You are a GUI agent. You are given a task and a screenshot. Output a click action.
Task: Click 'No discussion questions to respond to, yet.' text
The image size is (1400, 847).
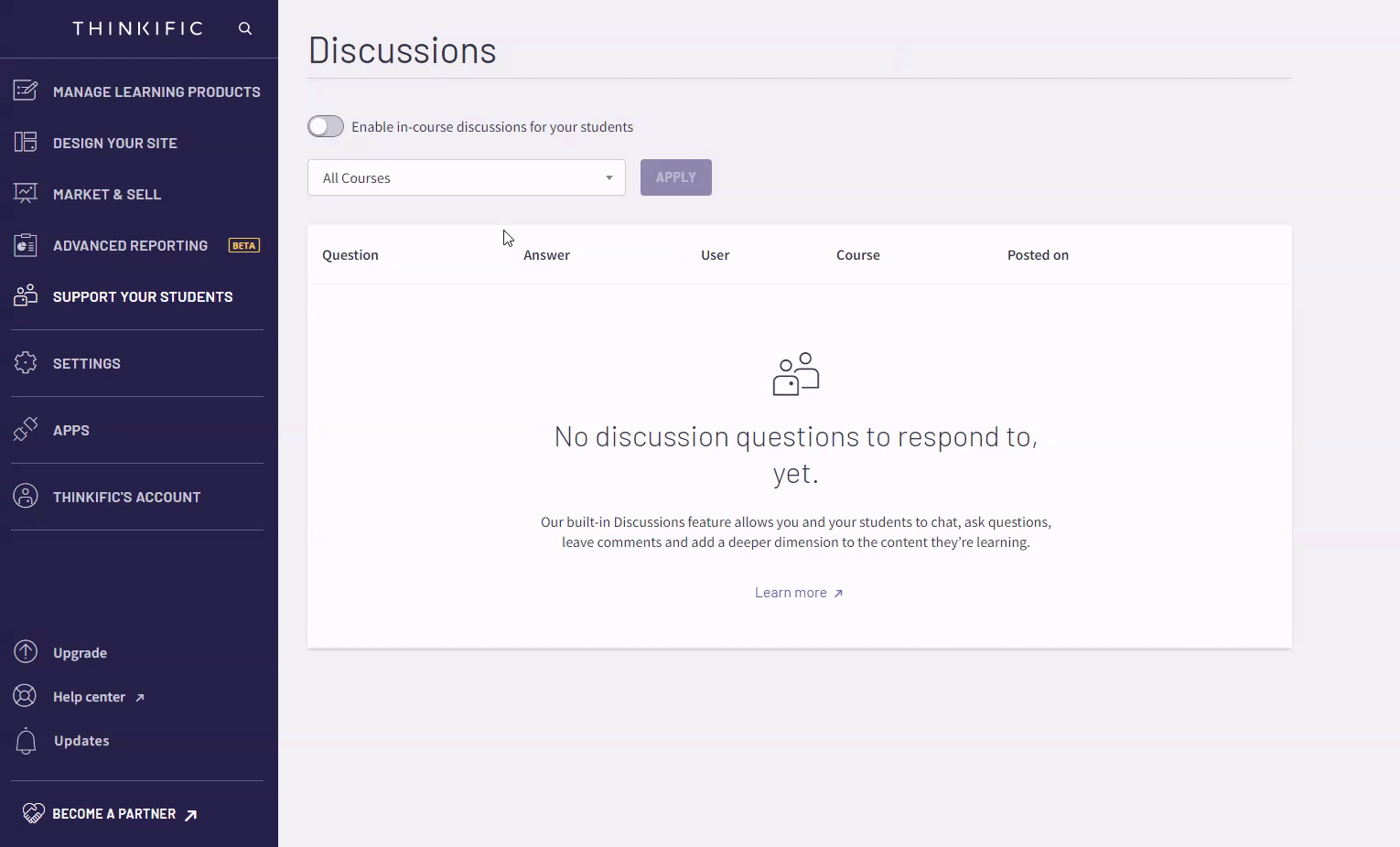tap(796, 455)
